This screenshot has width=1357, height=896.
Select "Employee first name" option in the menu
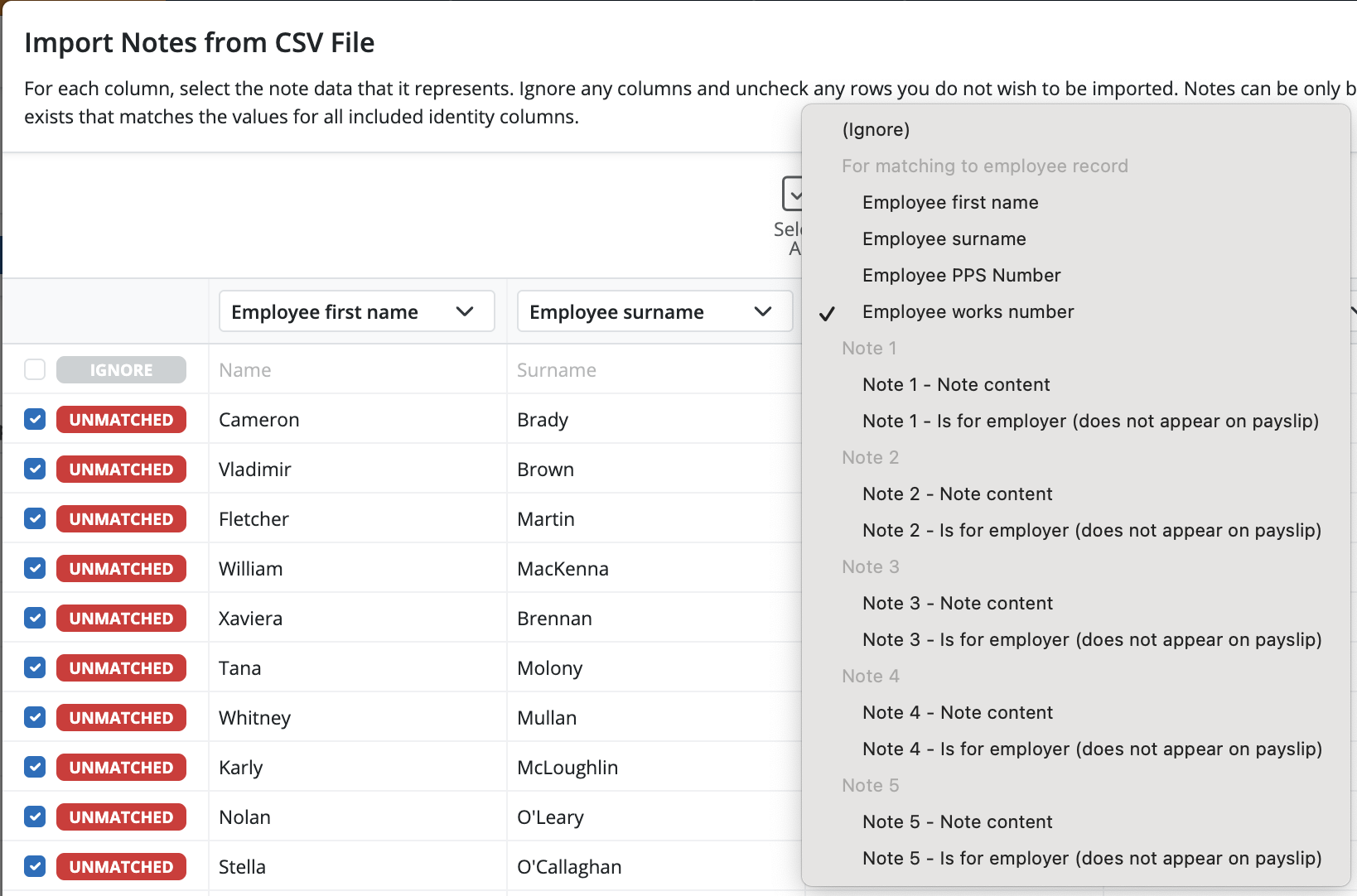pyautogui.click(x=950, y=202)
